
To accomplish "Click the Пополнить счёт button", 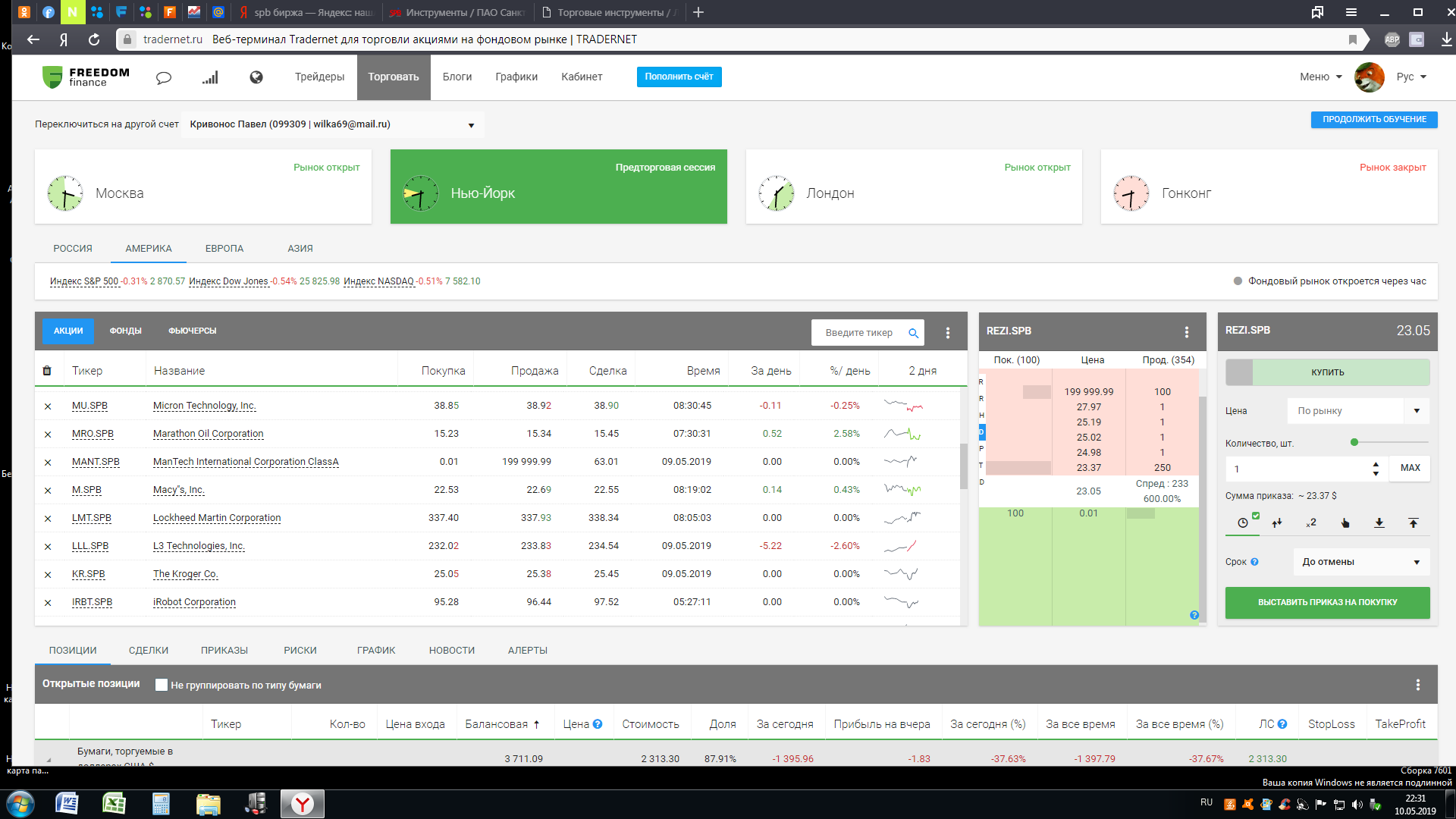I will point(679,77).
